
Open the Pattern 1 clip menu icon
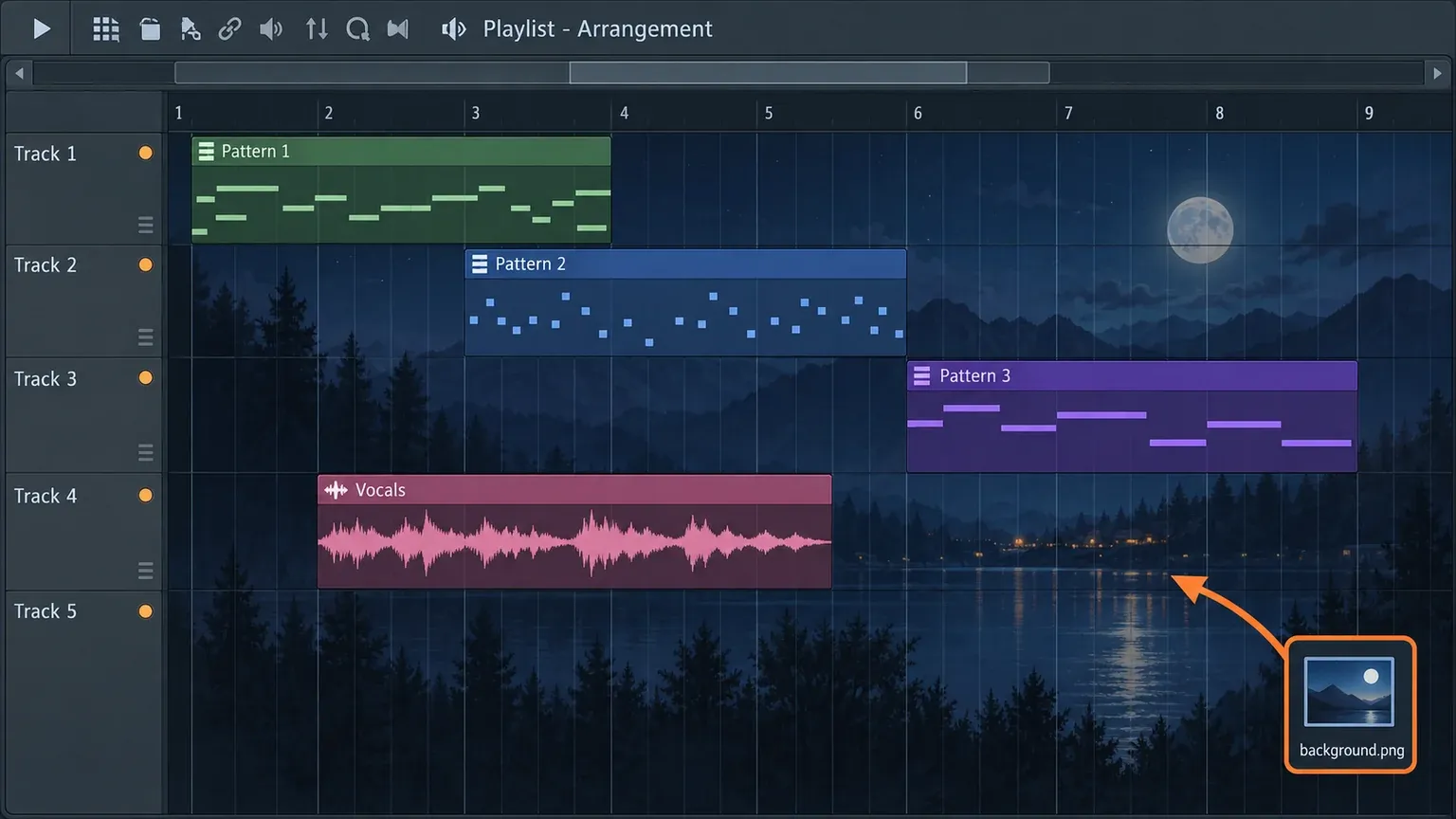coord(206,152)
